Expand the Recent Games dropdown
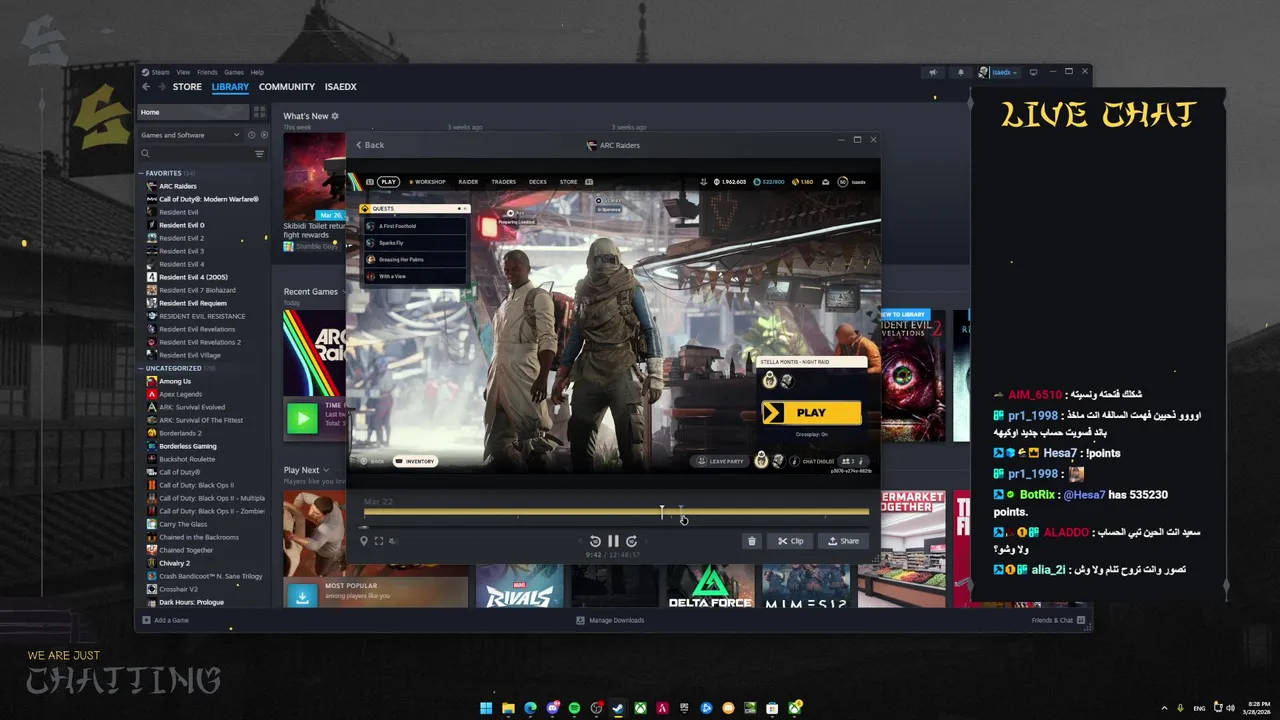This screenshot has height=720, width=1280. [x=342, y=292]
